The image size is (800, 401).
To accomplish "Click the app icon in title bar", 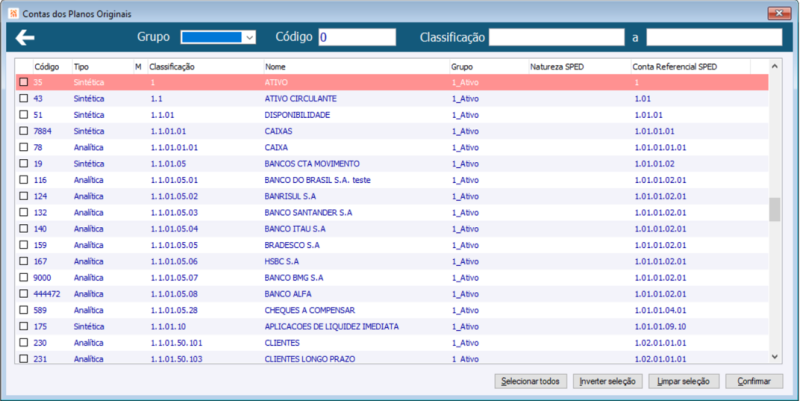I will 14,14.
